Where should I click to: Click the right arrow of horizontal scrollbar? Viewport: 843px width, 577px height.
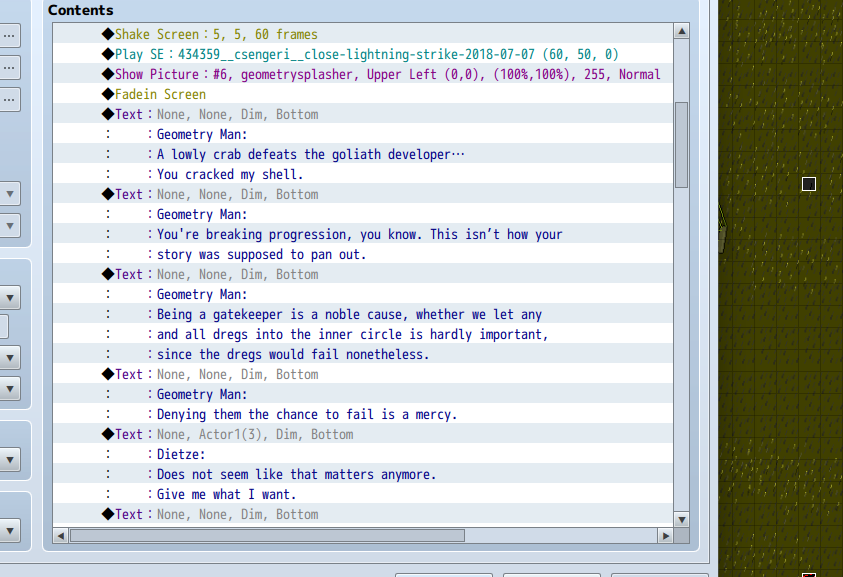click(666, 536)
